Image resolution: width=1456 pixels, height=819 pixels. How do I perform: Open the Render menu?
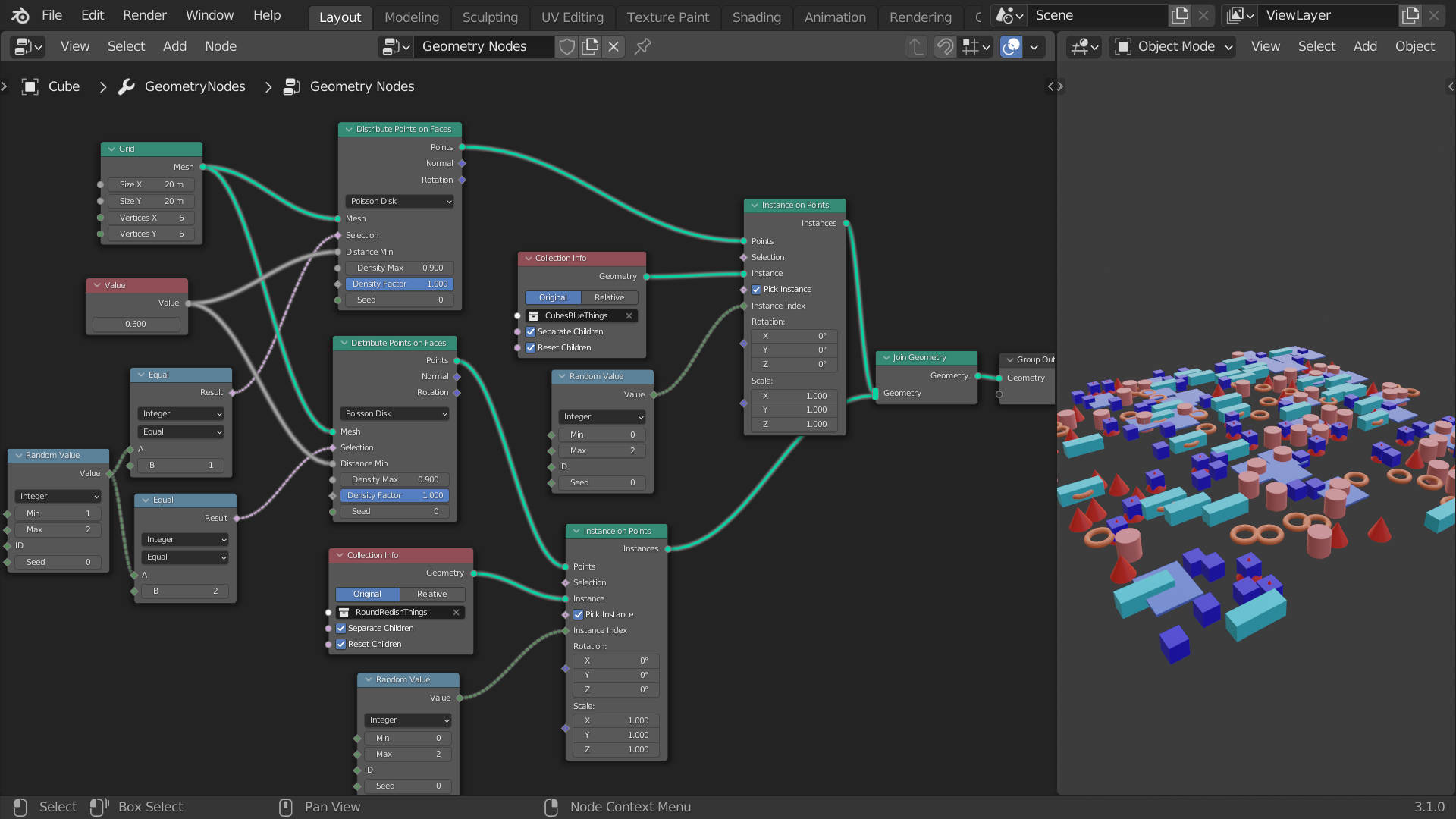click(x=143, y=14)
